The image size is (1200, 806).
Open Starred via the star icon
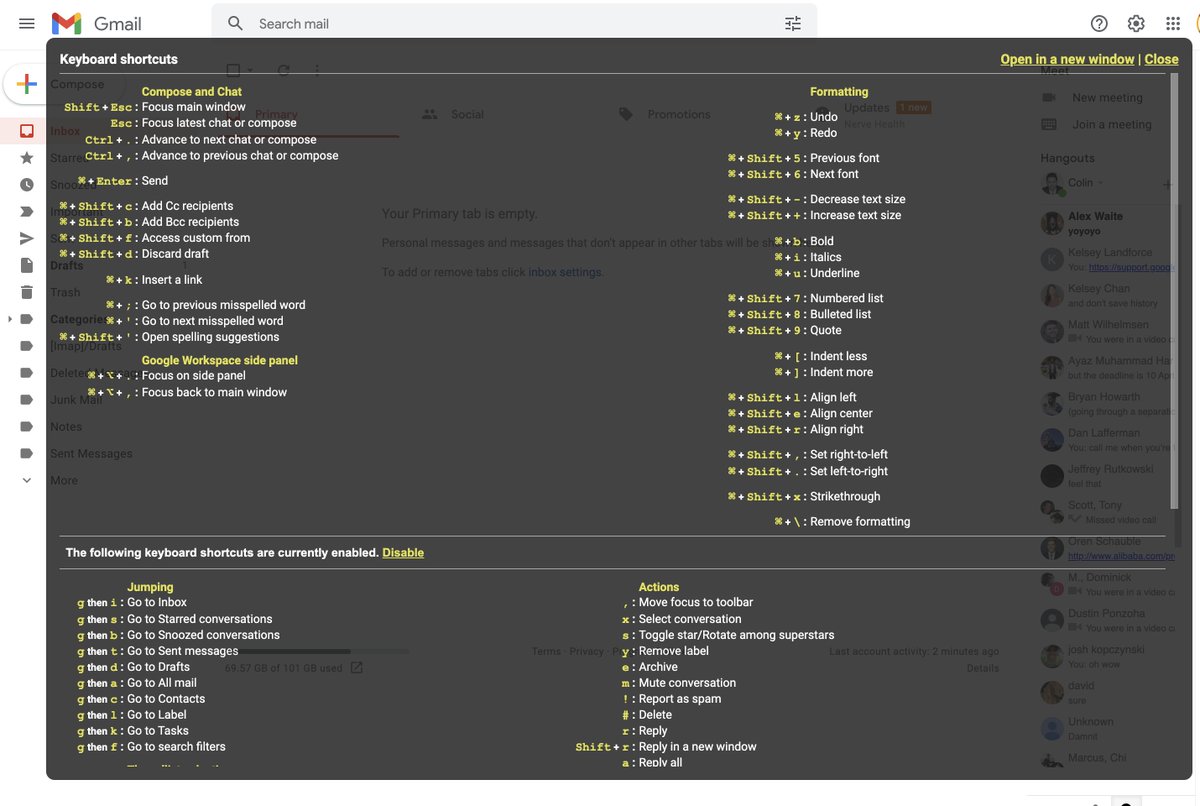point(27,158)
